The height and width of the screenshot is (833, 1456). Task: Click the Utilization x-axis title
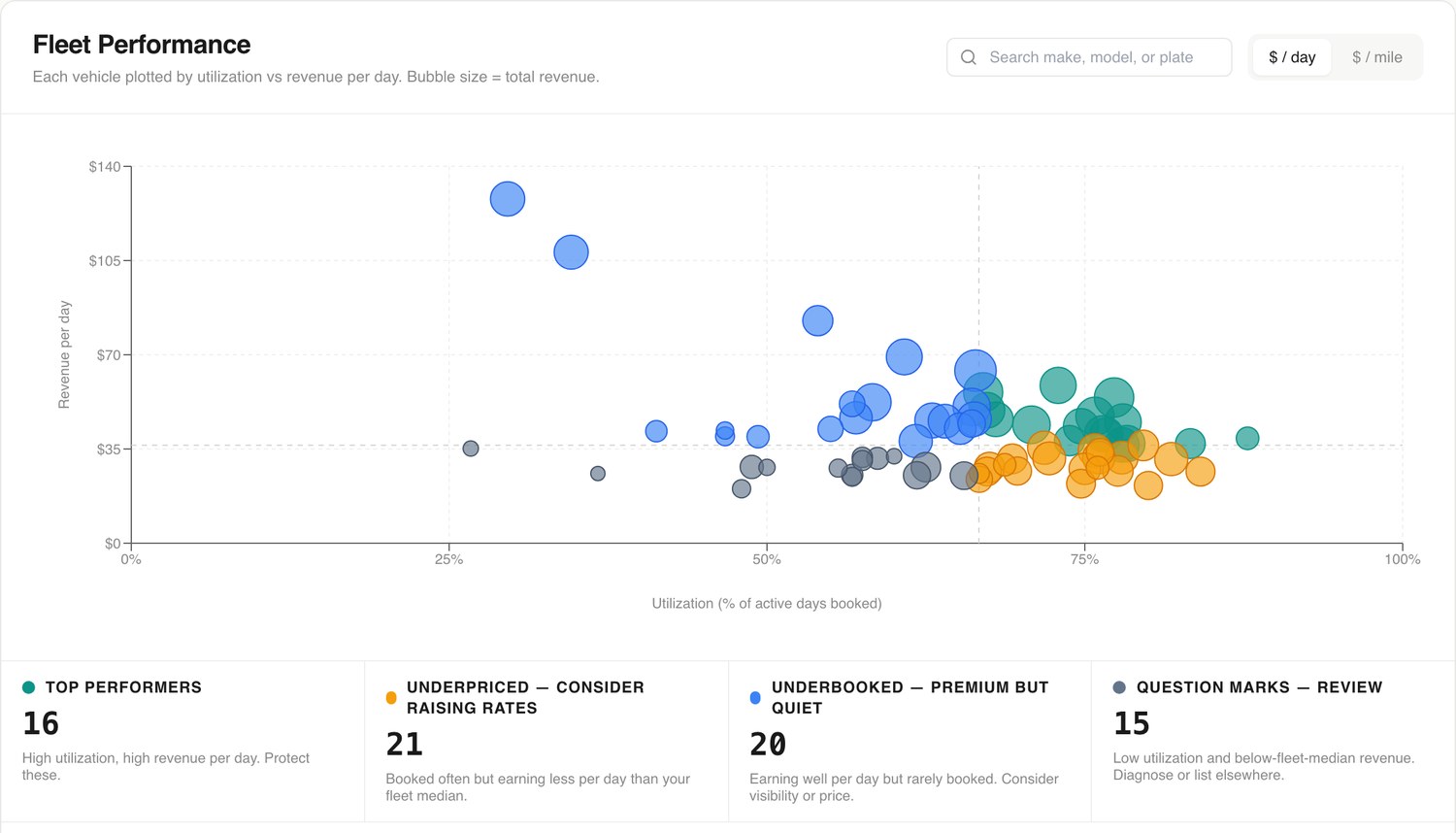(767, 603)
